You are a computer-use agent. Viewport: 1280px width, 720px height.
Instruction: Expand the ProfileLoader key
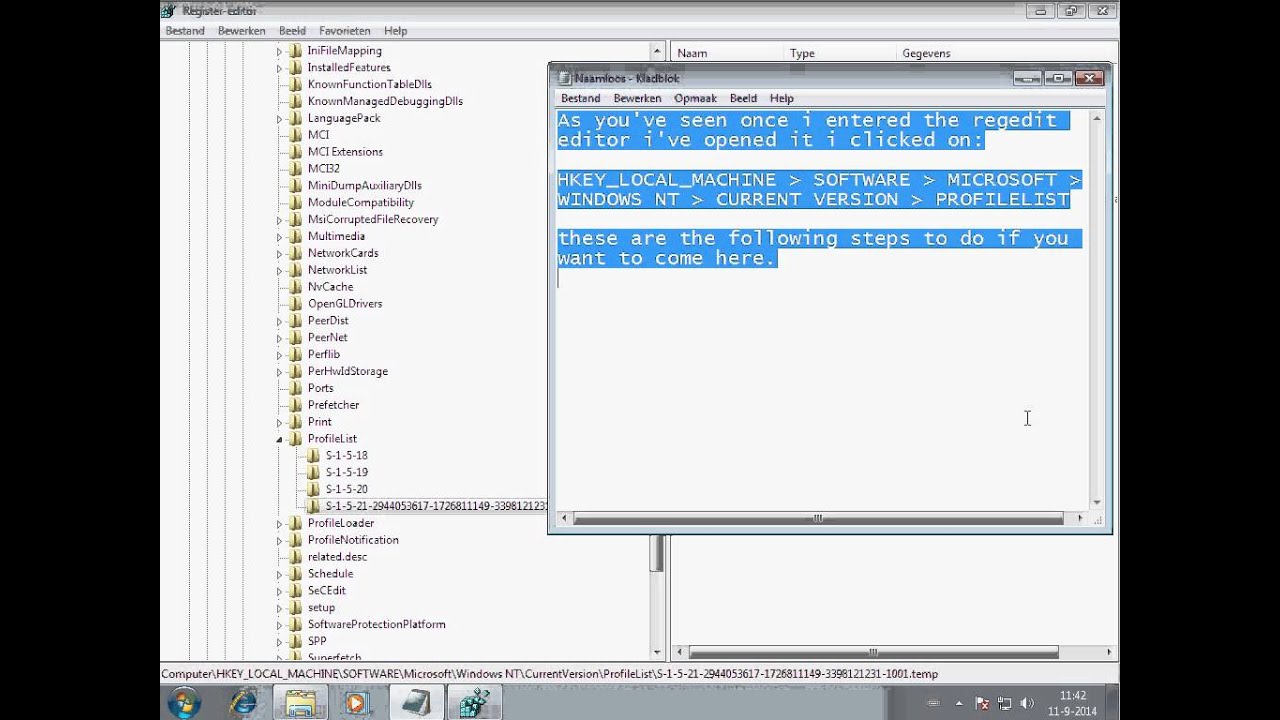pyautogui.click(x=279, y=523)
